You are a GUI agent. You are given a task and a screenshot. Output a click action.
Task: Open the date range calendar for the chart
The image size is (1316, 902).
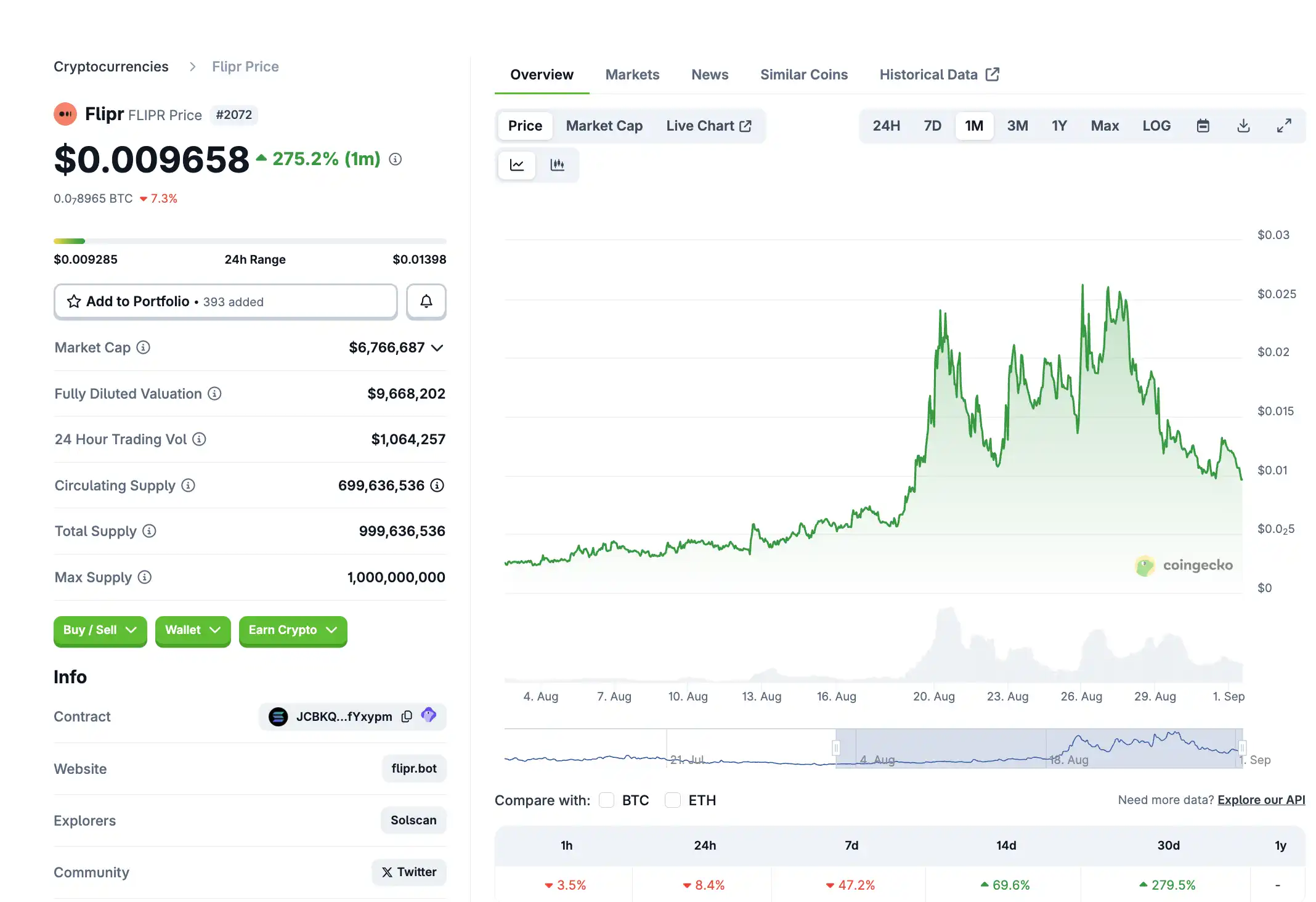1203,125
